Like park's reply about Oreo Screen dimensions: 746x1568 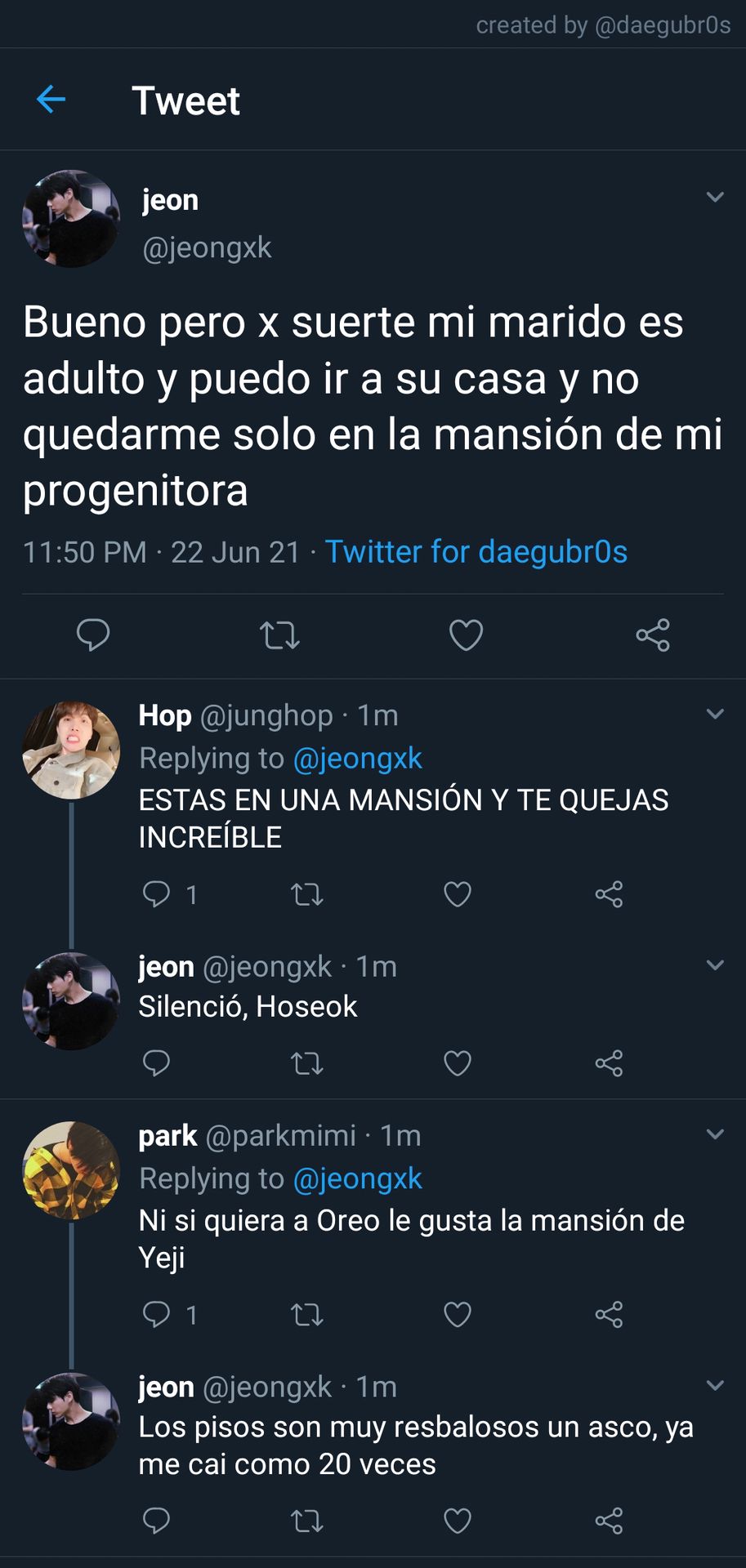pos(458,1314)
